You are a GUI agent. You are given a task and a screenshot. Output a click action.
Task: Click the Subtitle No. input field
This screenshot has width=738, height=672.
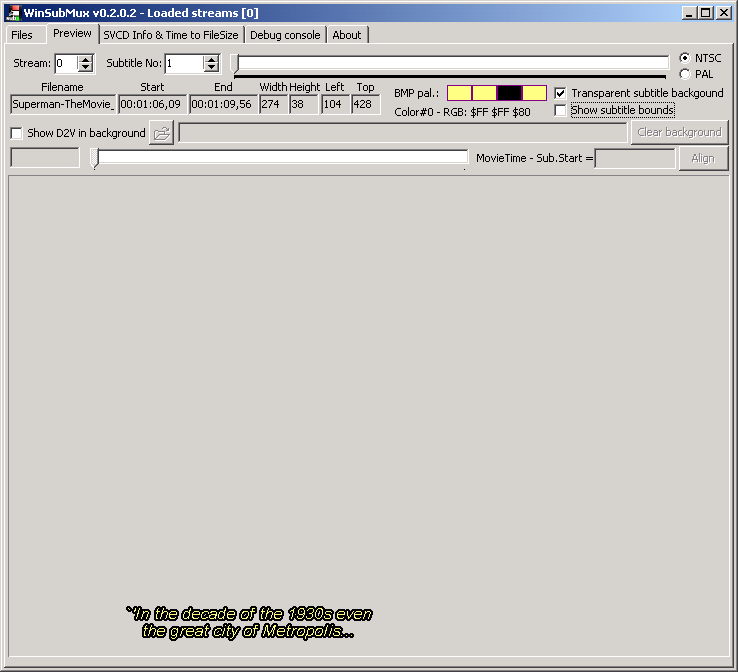coord(184,64)
